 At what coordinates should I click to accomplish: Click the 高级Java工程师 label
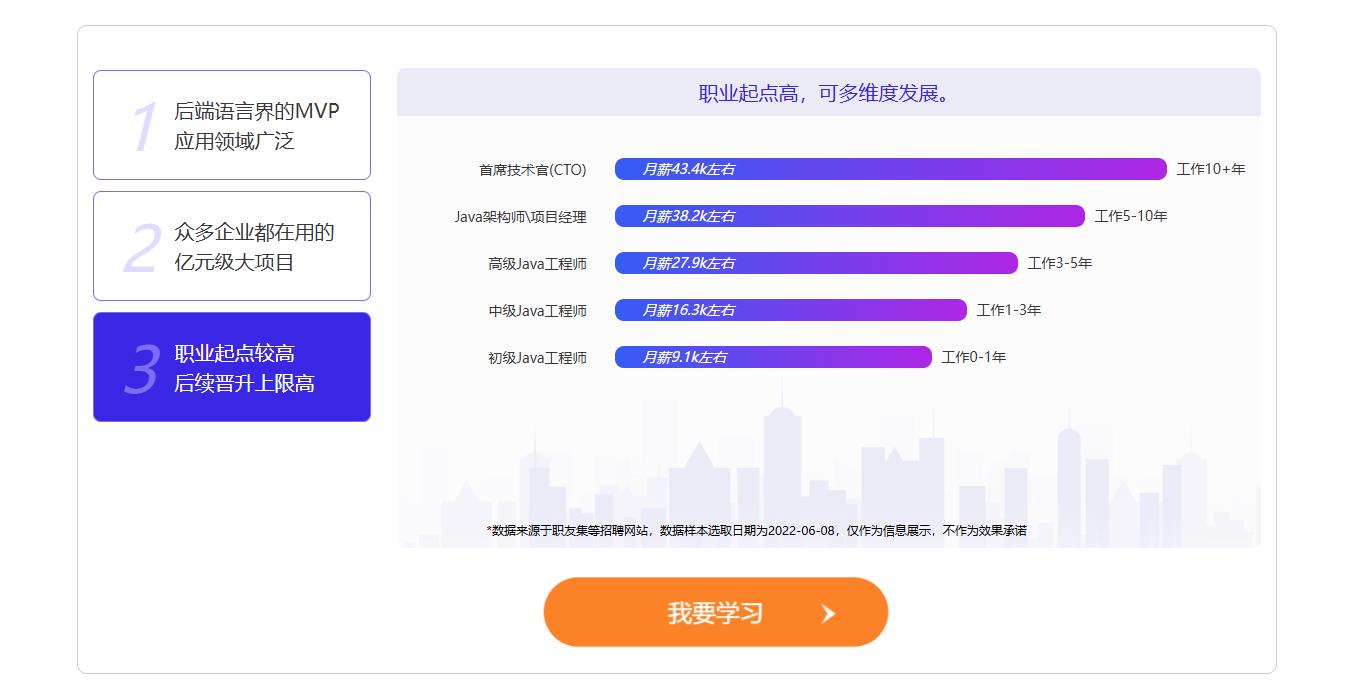pos(537,264)
